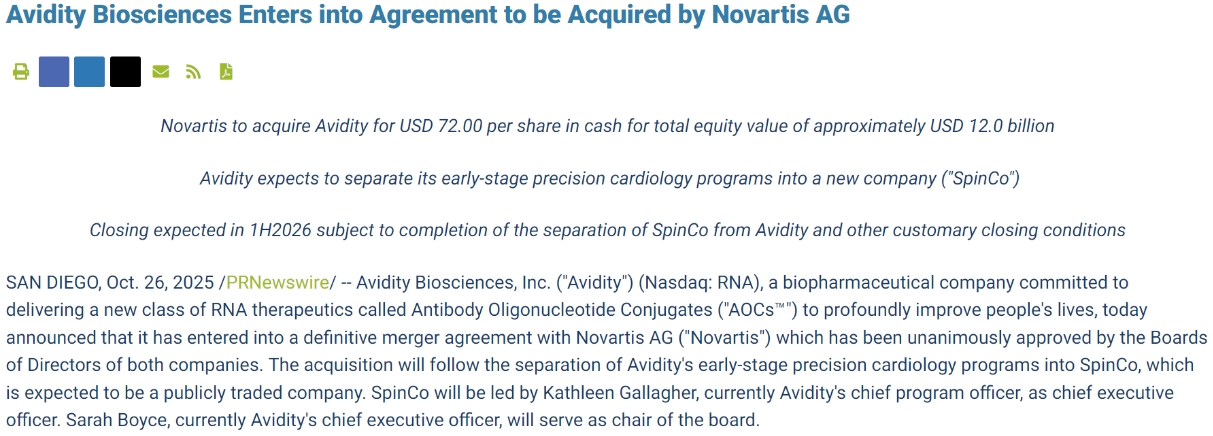This screenshot has height=436, width=1213.
Task: Open the RSS feed icon
Action: [193, 72]
